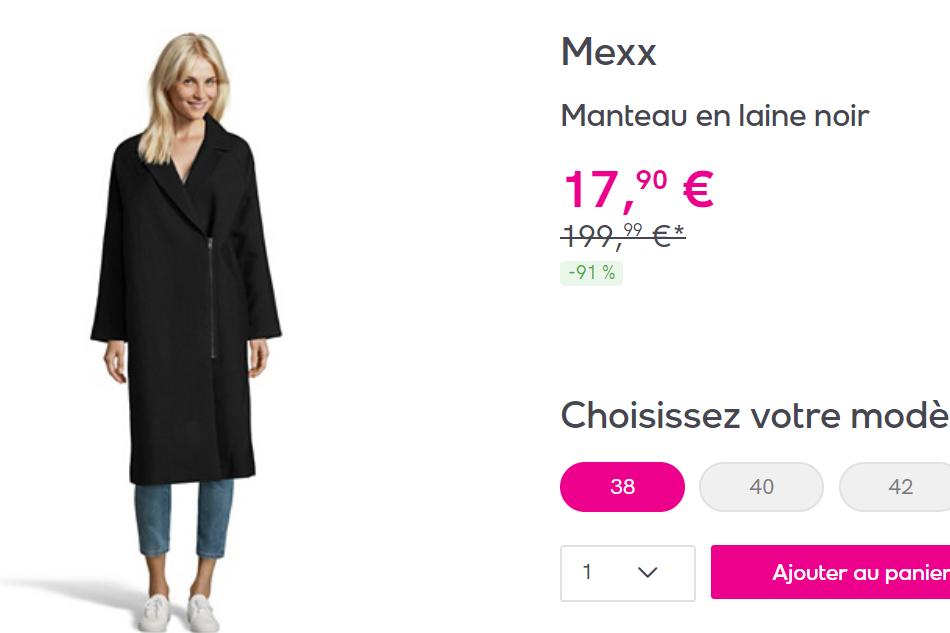Click the product title Manteau en laine noir
The height and width of the screenshot is (633, 950).
point(714,116)
